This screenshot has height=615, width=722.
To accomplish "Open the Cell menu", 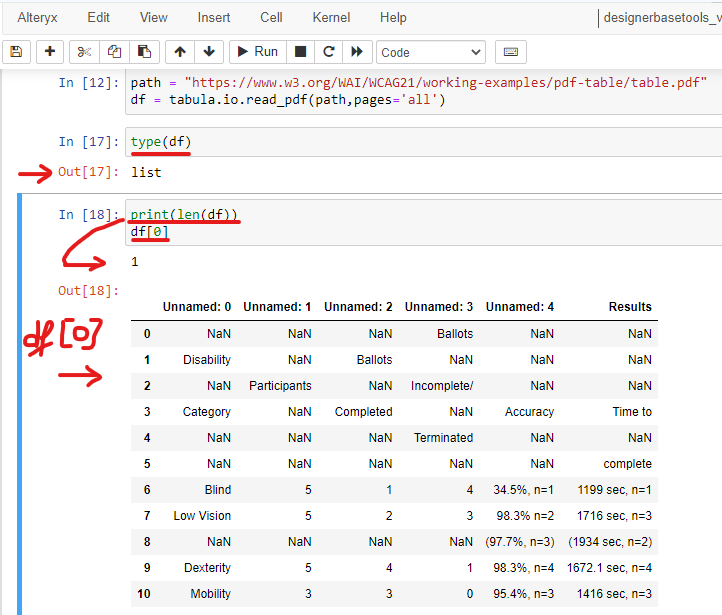I will coord(271,17).
